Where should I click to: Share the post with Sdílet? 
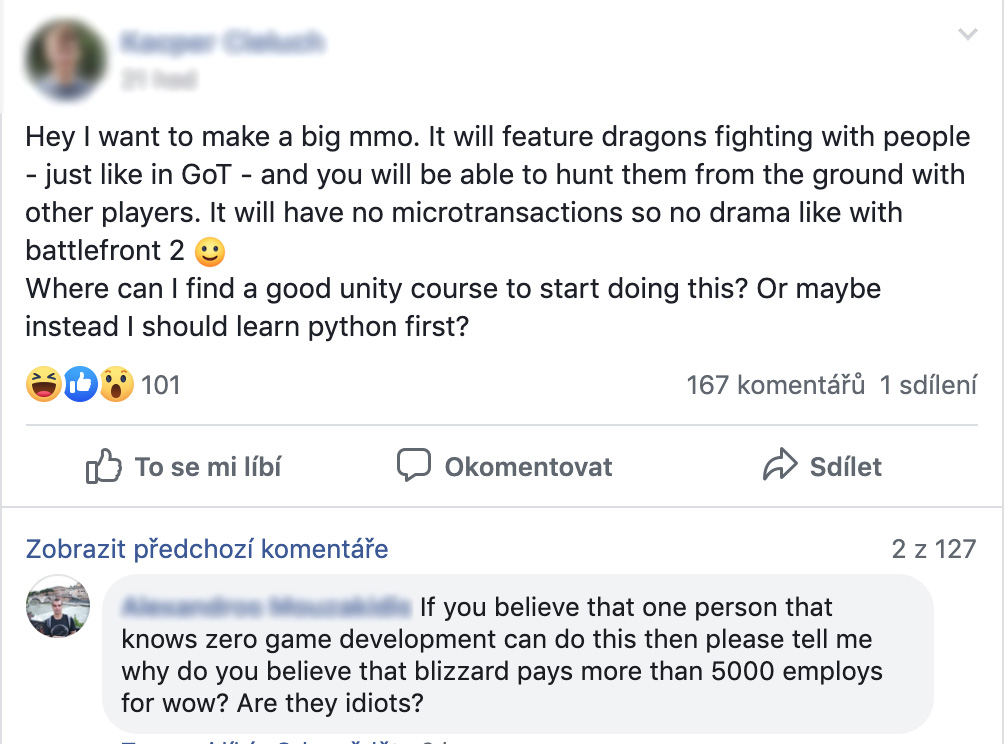point(822,465)
